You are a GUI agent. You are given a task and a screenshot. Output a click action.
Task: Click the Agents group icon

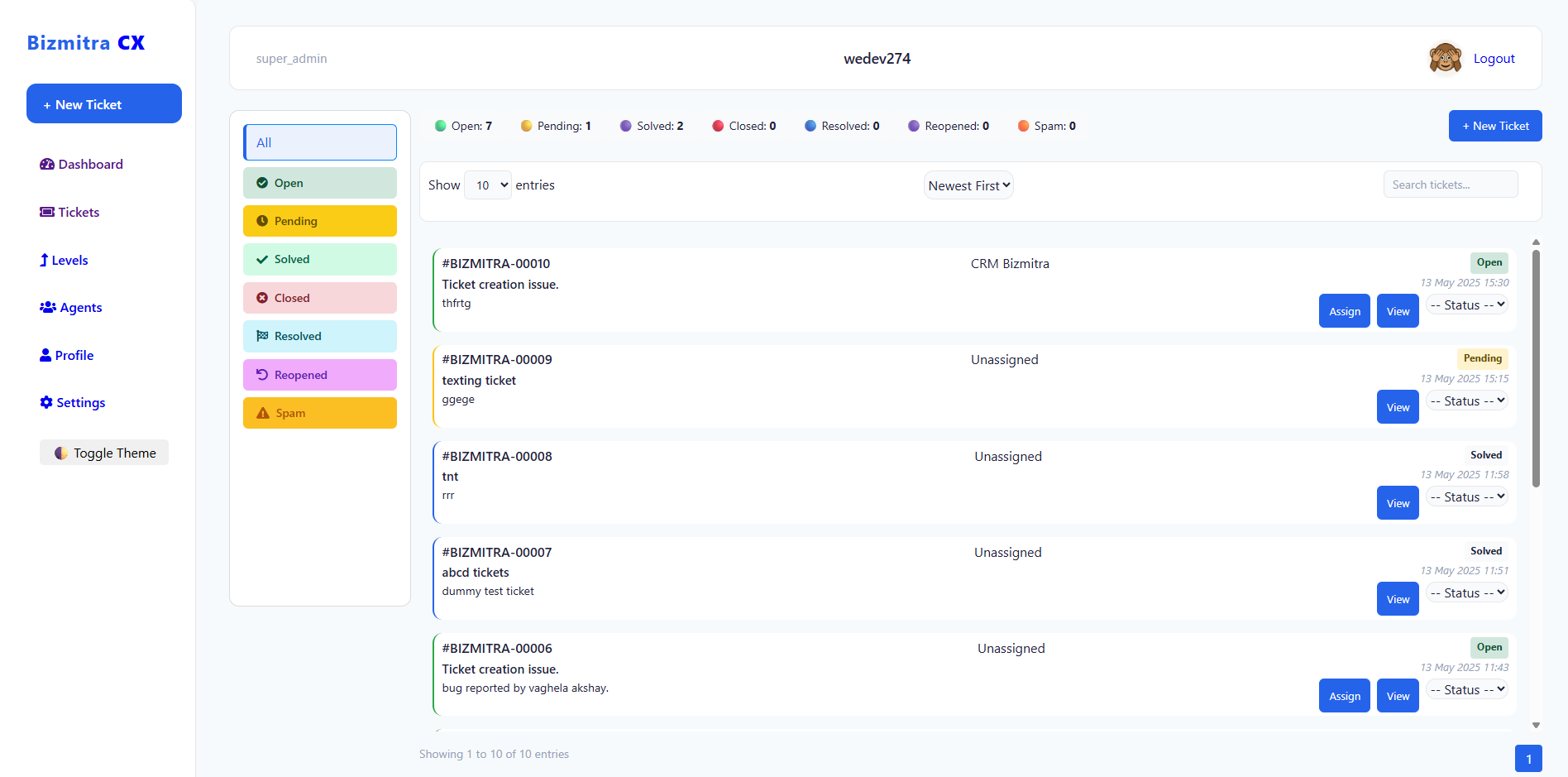[x=48, y=308]
